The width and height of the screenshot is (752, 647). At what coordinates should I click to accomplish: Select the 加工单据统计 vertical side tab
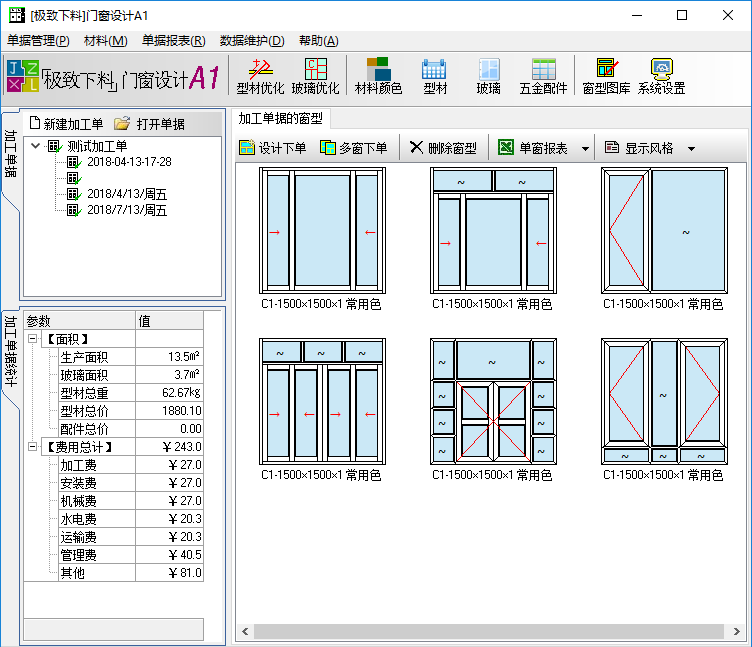(11, 351)
